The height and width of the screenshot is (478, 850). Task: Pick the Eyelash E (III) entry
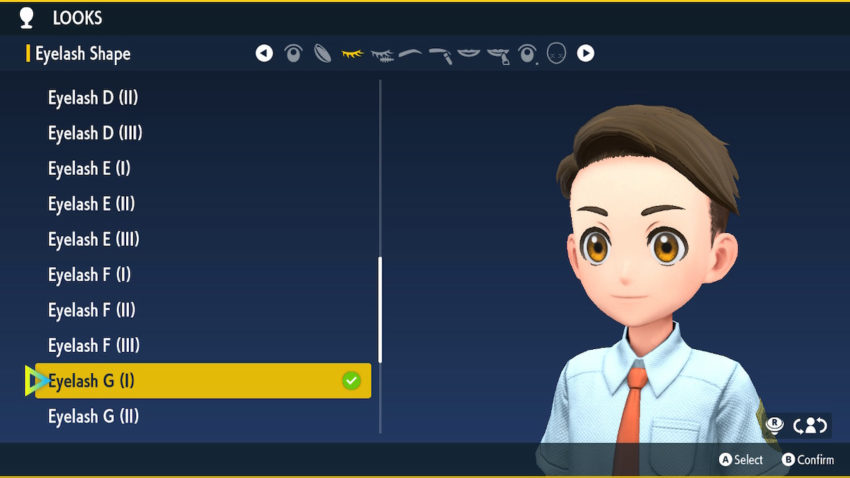[x=94, y=240]
